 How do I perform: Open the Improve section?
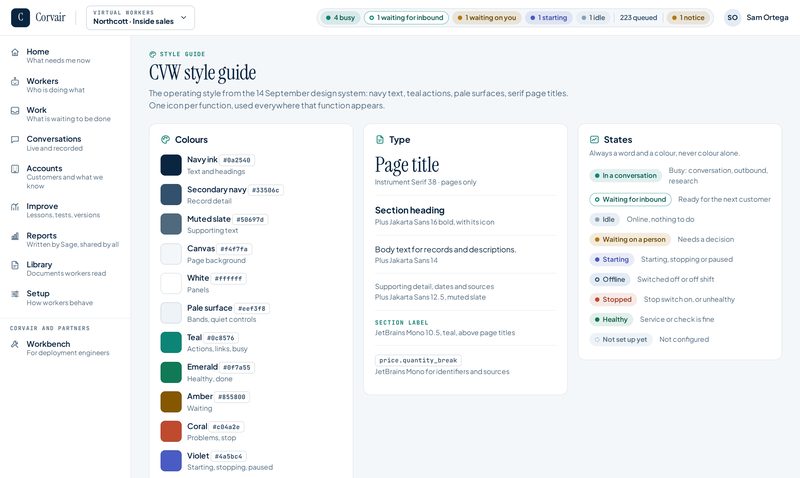(x=65, y=210)
